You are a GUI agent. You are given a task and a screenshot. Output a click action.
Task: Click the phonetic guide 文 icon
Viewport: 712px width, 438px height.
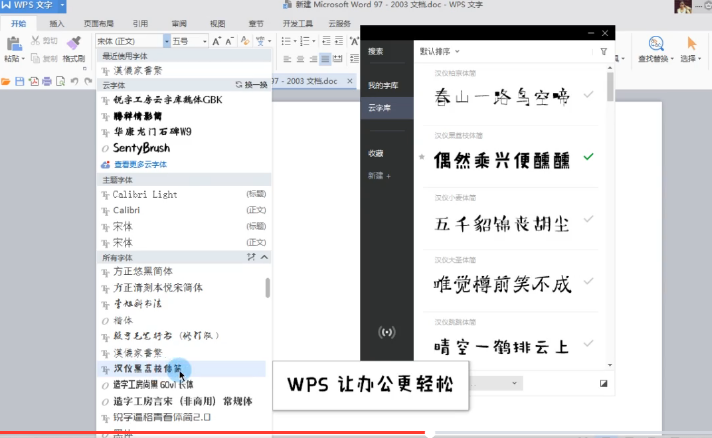coord(260,41)
